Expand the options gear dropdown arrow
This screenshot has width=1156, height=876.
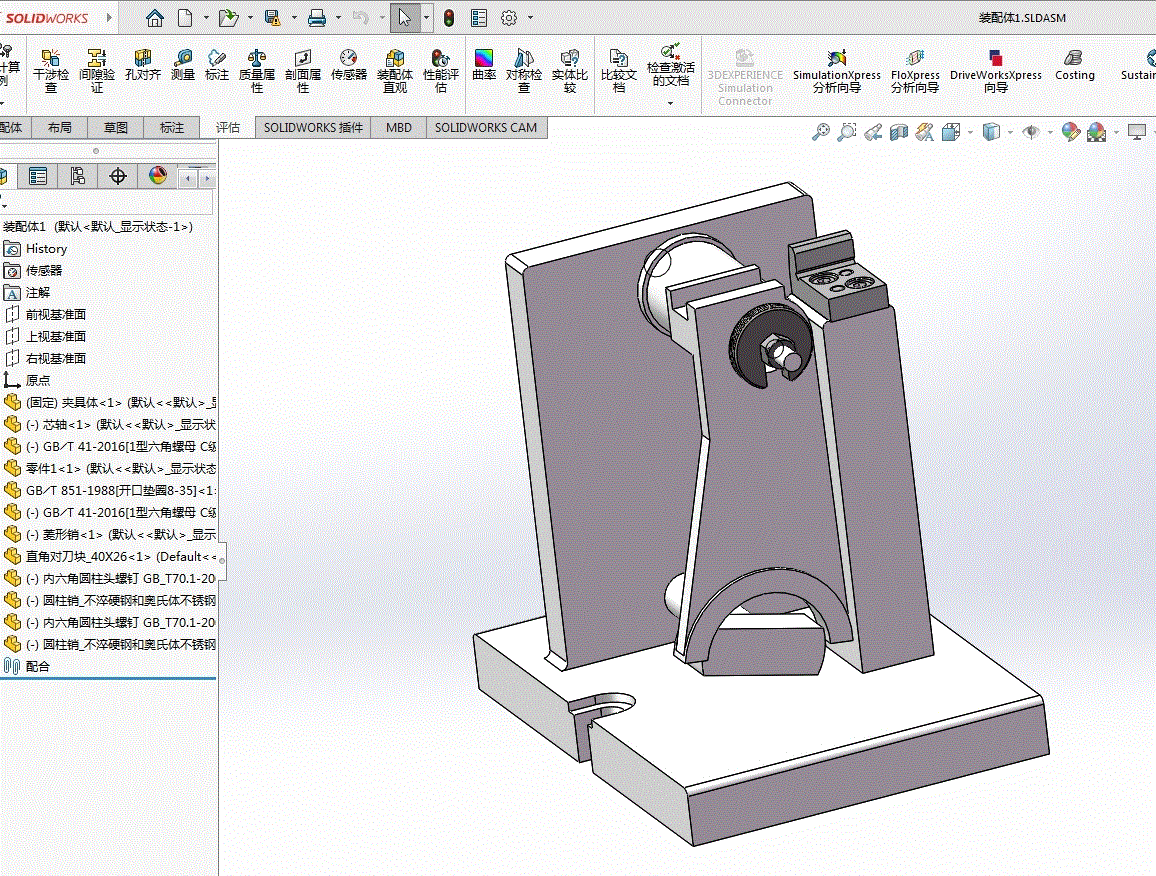530,18
